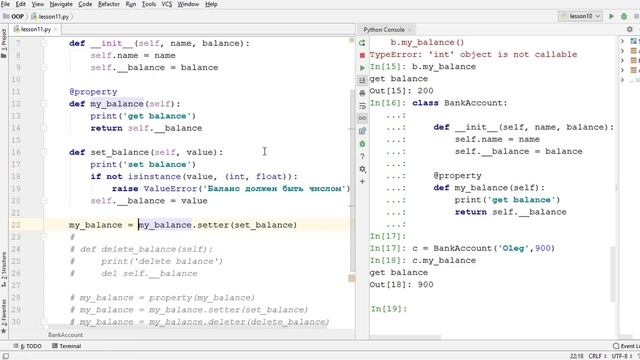Open the Refactor menu
Viewport: 640px width, 360px height.
(x=109, y=4)
